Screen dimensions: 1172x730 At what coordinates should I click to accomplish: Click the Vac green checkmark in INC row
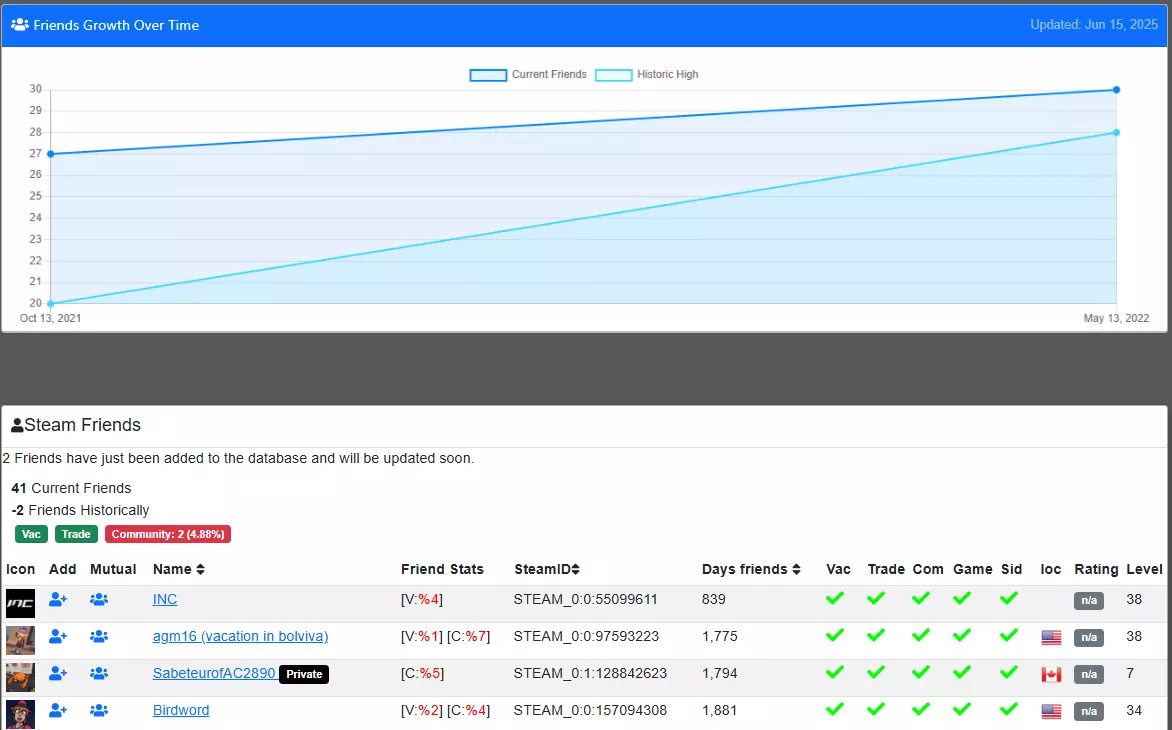(x=835, y=598)
